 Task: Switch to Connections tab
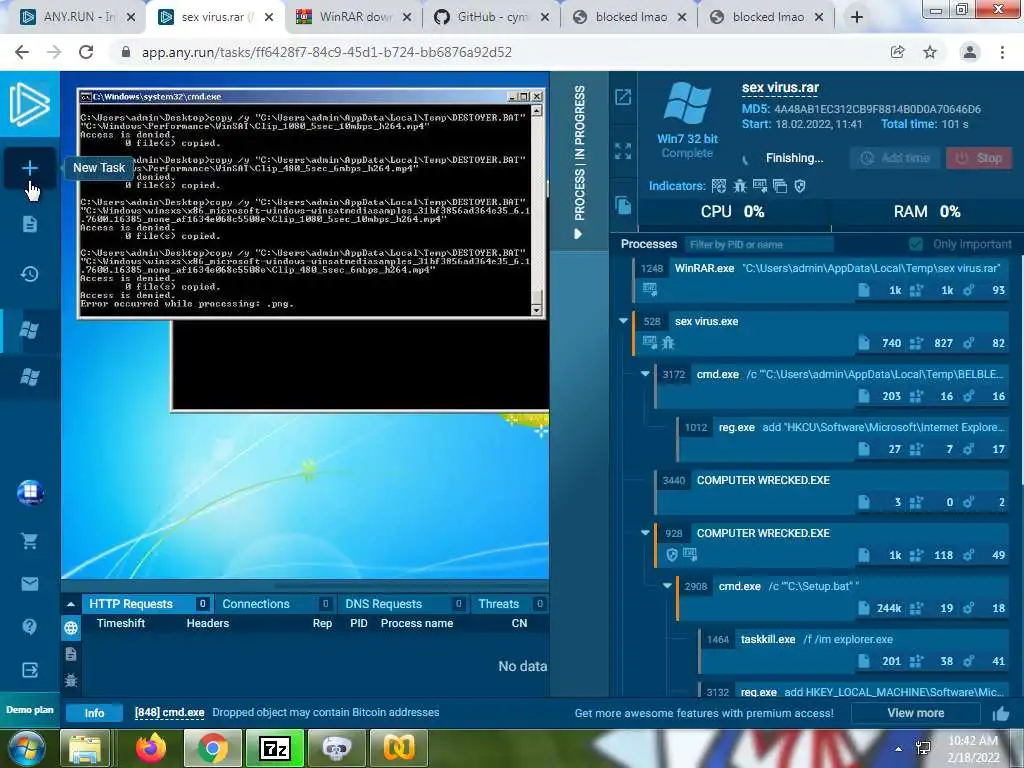click(275, 604)
